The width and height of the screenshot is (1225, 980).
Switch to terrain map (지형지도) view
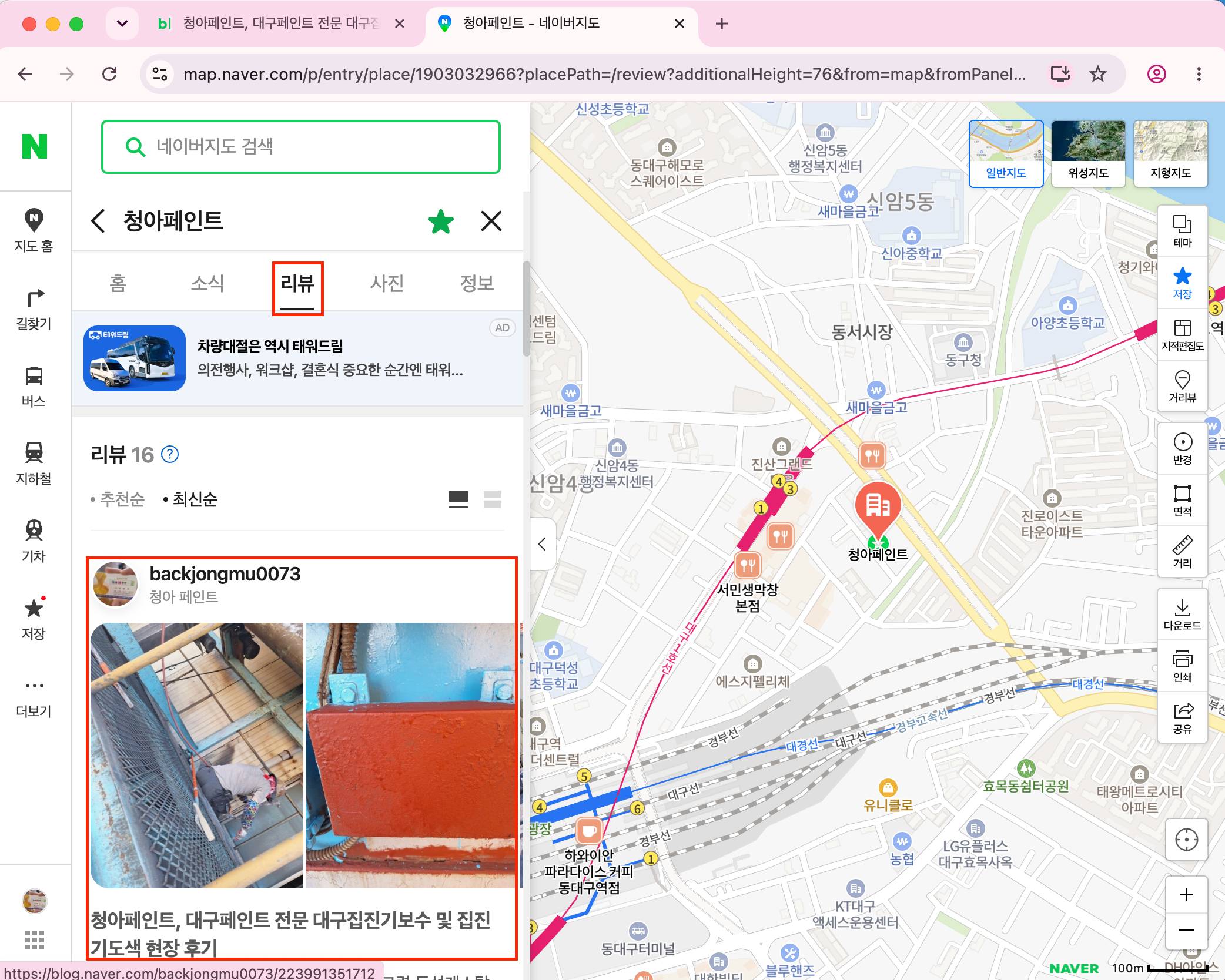[1170, 154]
